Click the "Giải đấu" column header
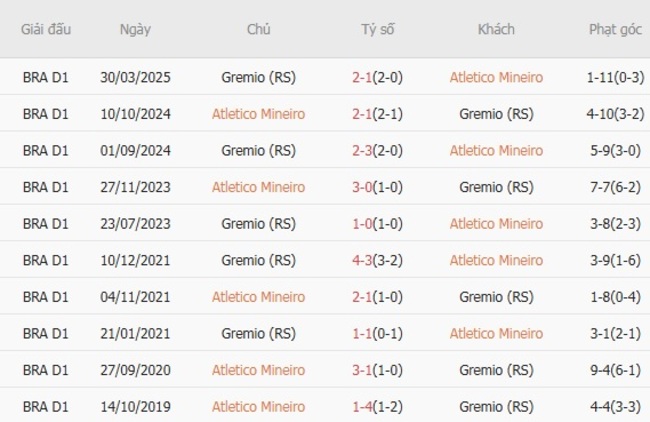The image size is (650, 422). click(x=45, y=29)
